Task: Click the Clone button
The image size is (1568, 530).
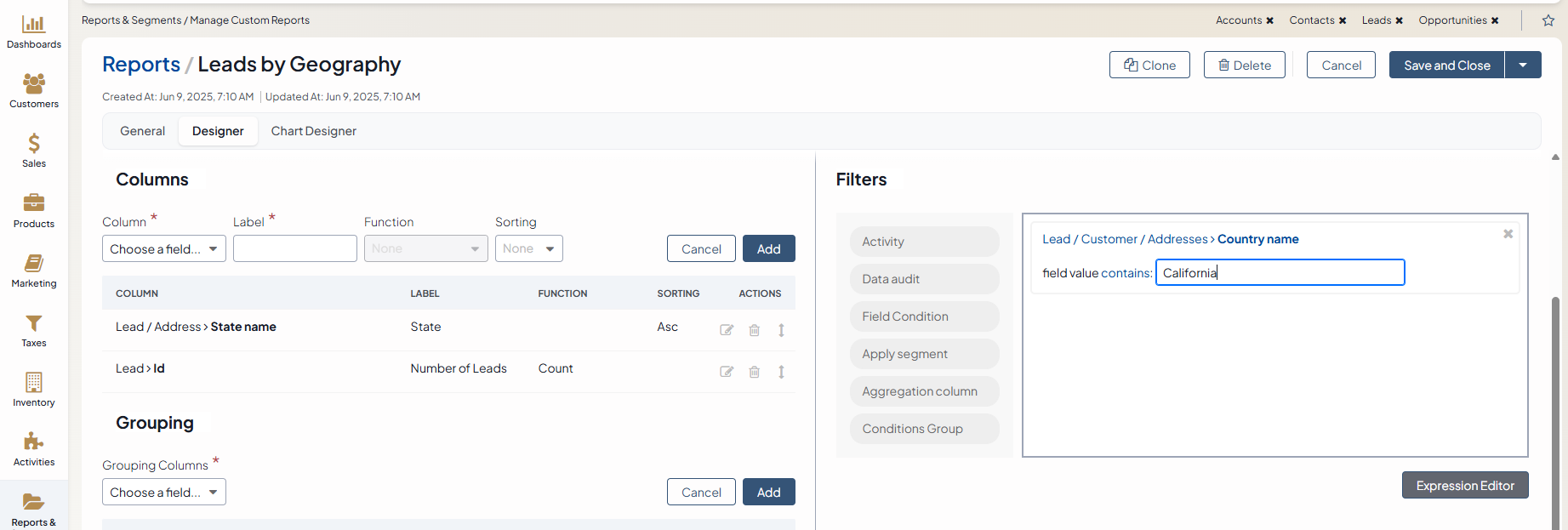Action: (x=1149, y=66)
